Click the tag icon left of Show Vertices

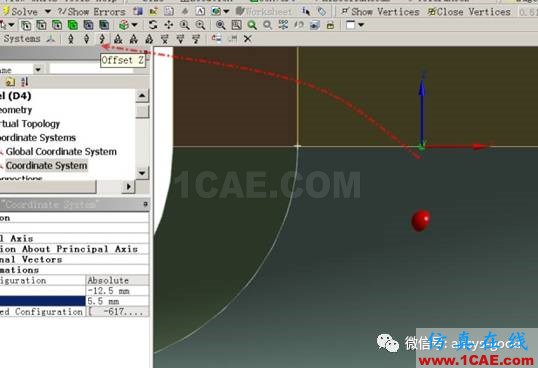[321, 12]
